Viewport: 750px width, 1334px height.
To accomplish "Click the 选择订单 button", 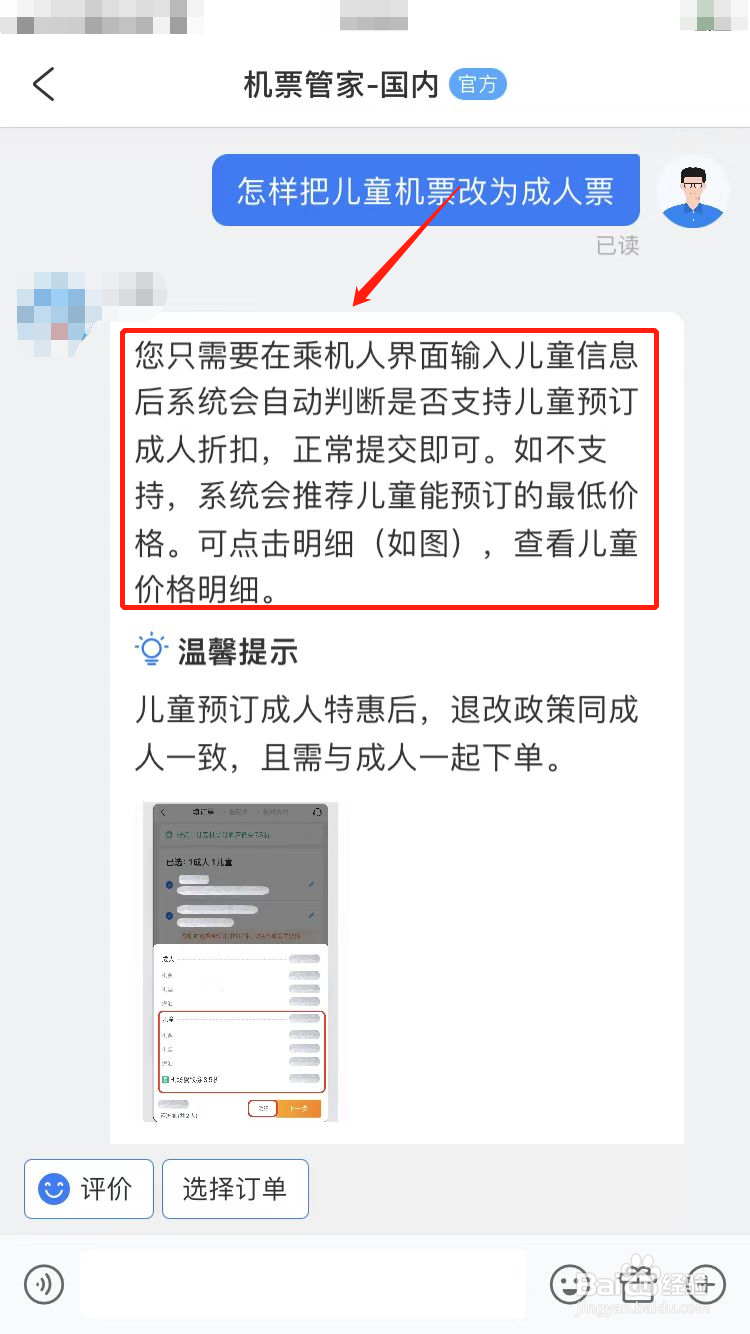I will click(x=235, y=1189).
